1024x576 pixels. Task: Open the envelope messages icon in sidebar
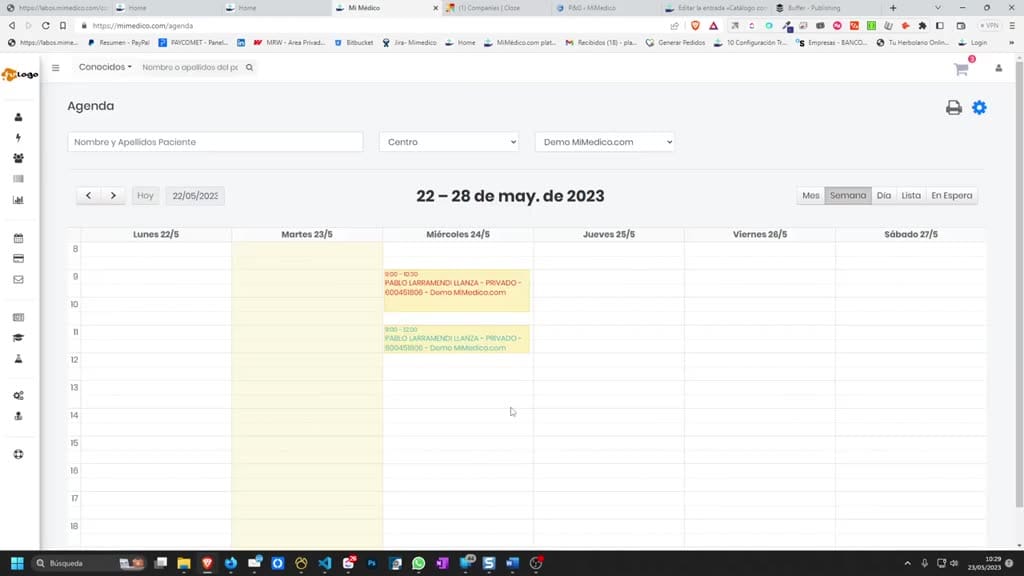pyautogui.click(x=18, y=280)
